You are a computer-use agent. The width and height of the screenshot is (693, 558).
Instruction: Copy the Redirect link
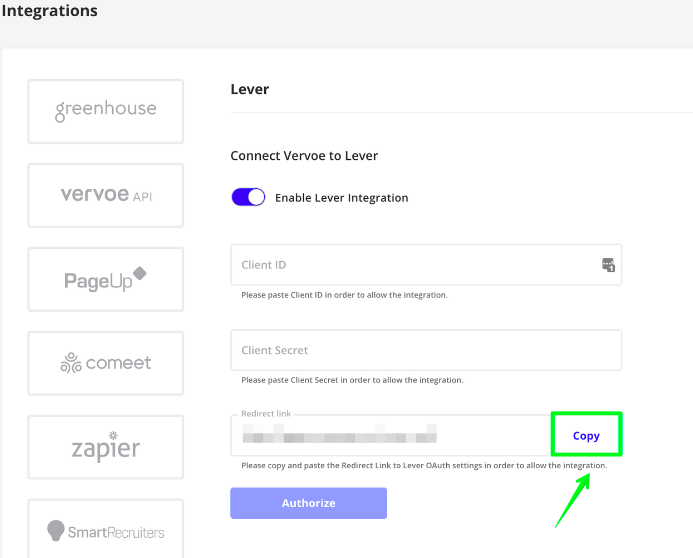click(x=586, y=436)
